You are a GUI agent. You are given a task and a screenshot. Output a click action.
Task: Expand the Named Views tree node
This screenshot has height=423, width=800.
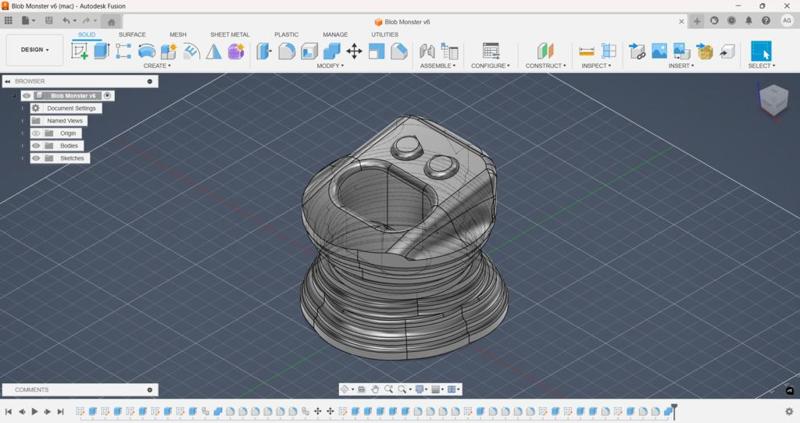[x=23, y=121]
